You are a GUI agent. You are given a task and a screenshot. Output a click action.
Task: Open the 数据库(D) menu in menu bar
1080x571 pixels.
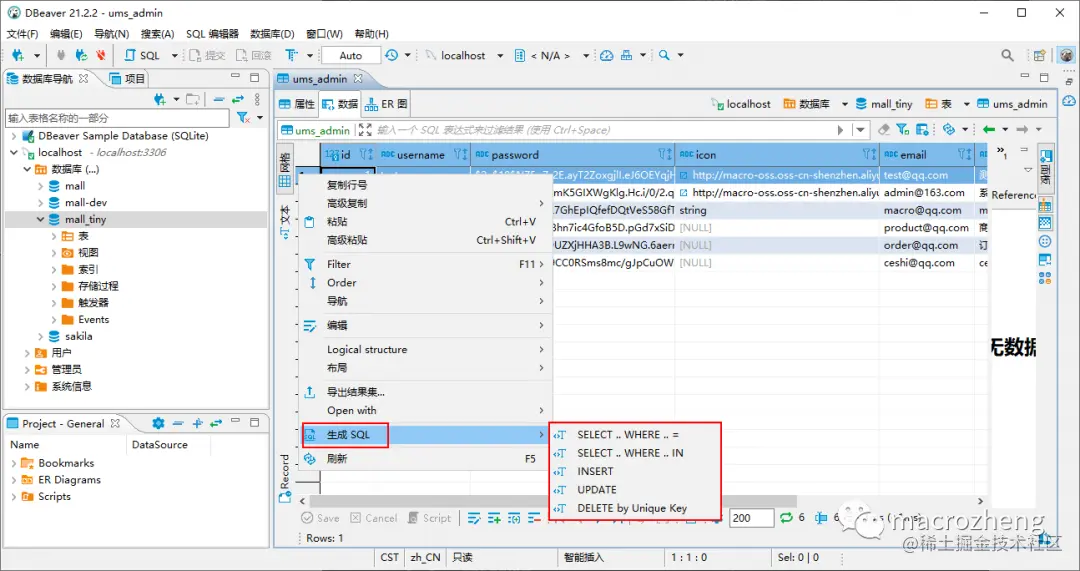pyautogui.click(x=272, y=34)
